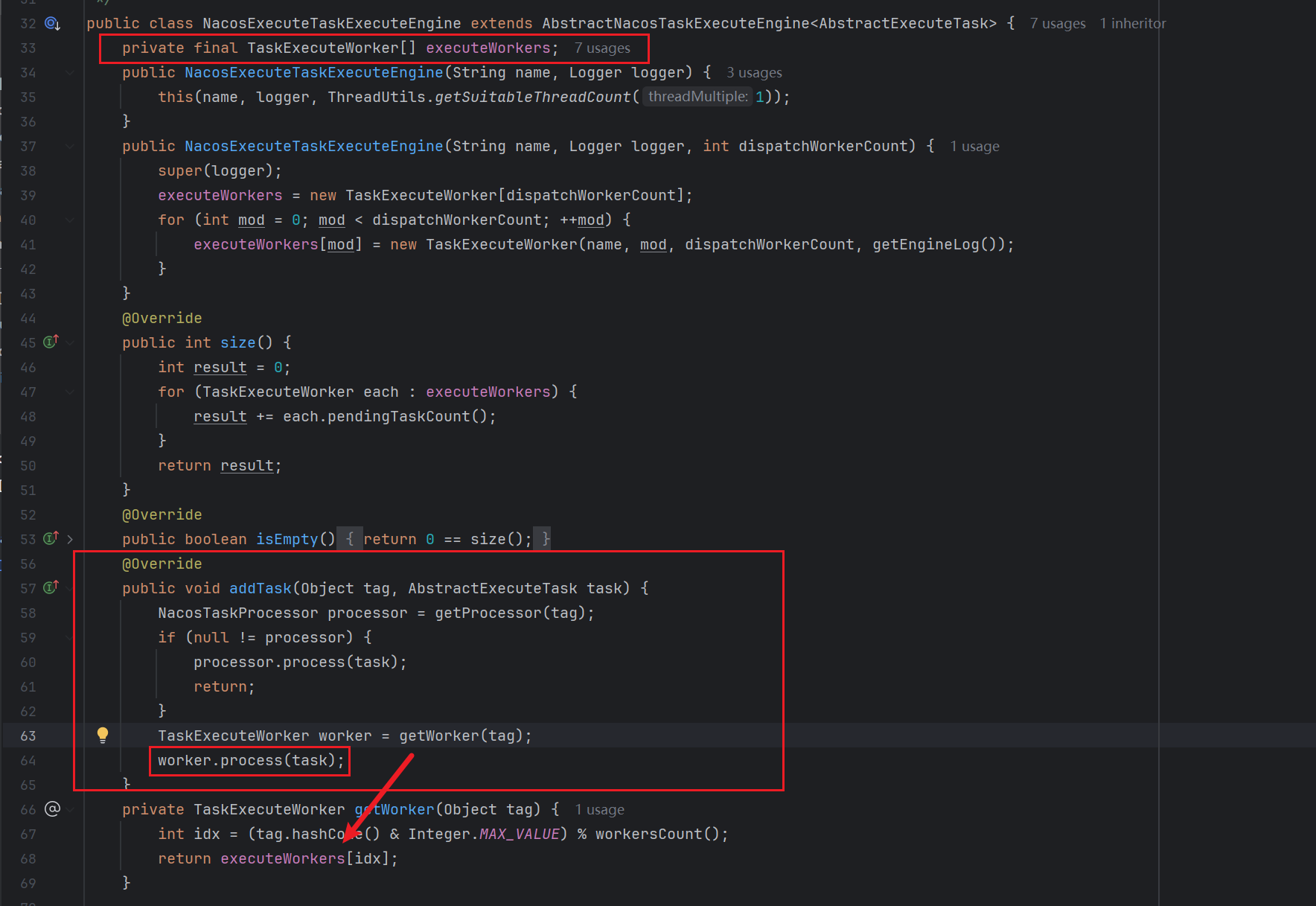Click the implements icon beside isEmpty() method
This screenshot has width=1316, height=906.
coord(51,538)
